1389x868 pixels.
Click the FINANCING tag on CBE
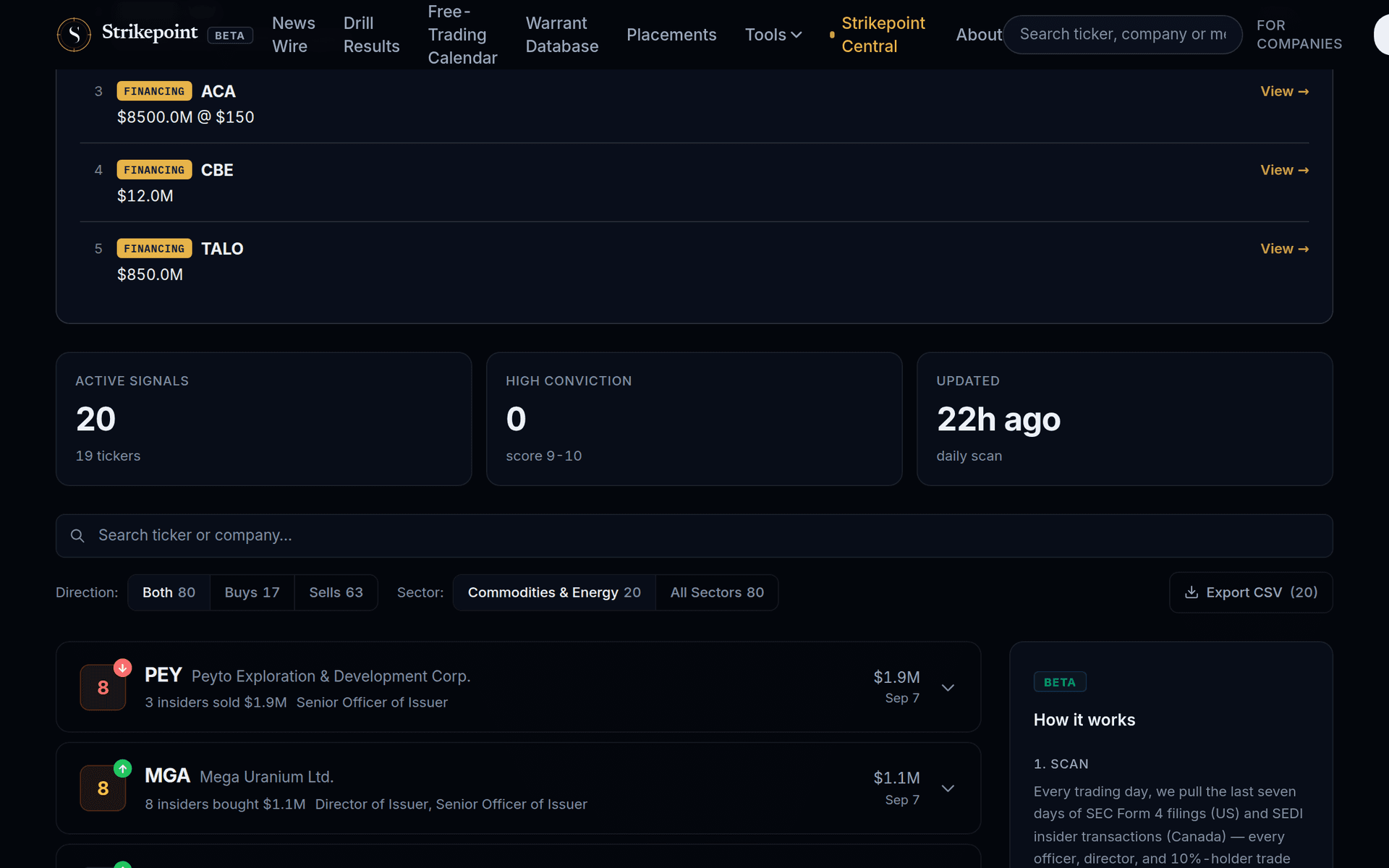[x=154, y=169]
